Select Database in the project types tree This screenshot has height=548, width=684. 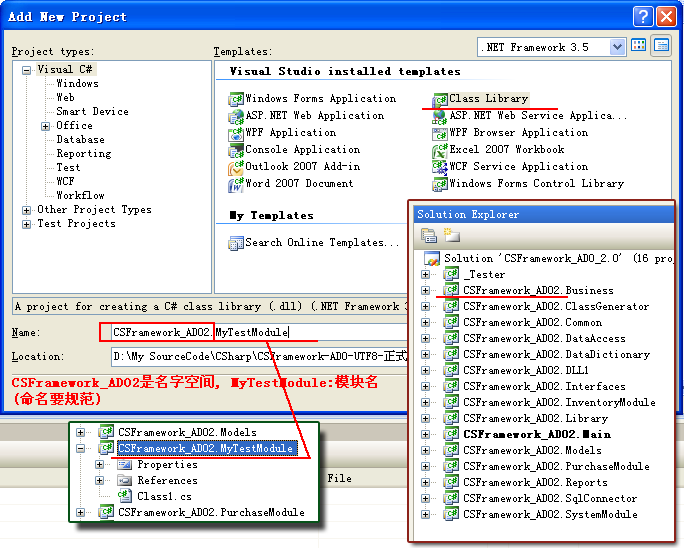(x=80, y=140)
